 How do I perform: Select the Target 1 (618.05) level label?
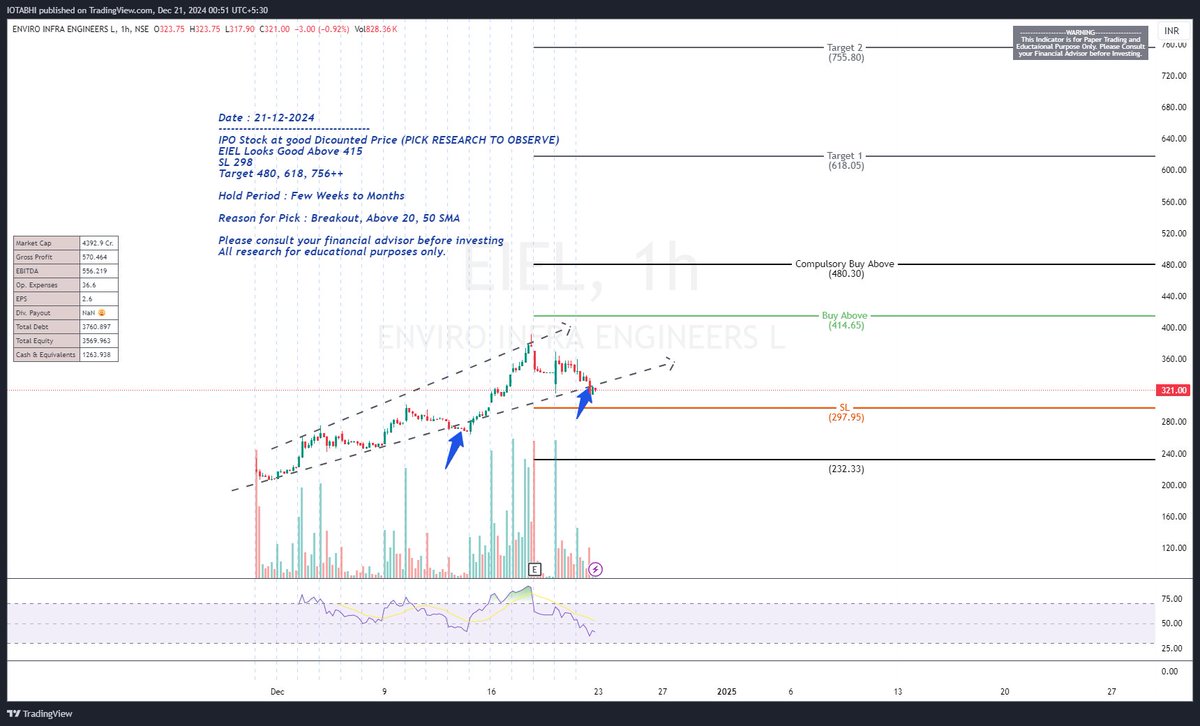coord(845,161)
